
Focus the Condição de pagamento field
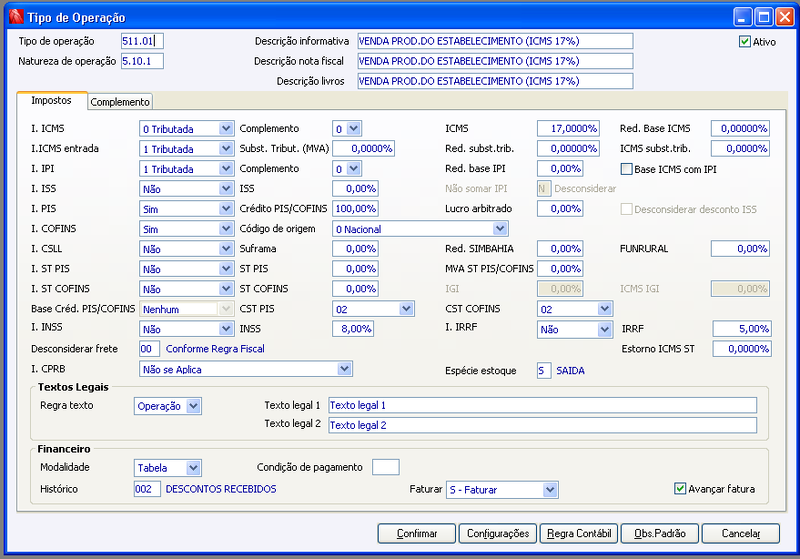click(386, 467)
